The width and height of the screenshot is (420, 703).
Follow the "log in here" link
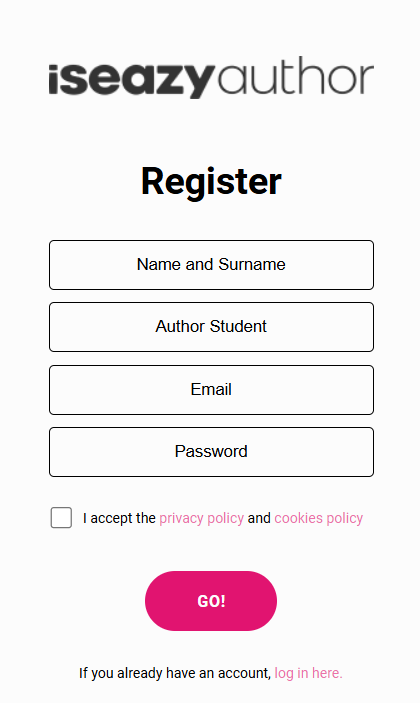(x=308, y=673)
